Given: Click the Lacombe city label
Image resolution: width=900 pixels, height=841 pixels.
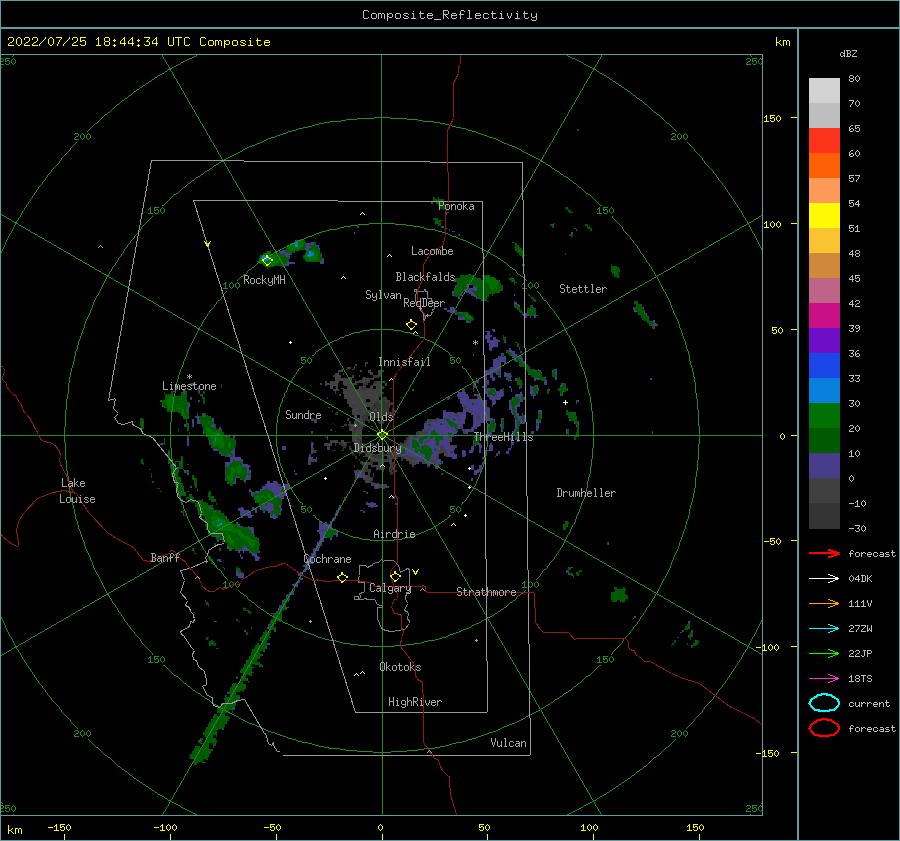Looking at the screenshot, I should (x=432, y=251).
